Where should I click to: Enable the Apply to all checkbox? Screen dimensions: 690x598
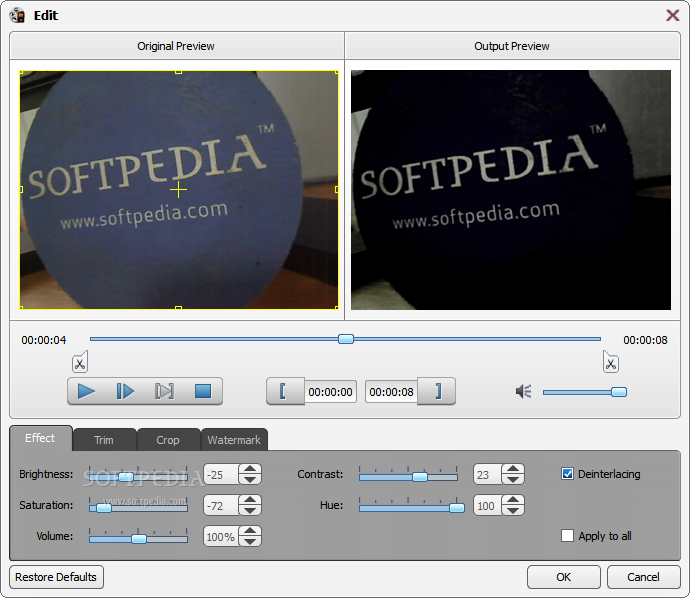click(x=568, y=536)
